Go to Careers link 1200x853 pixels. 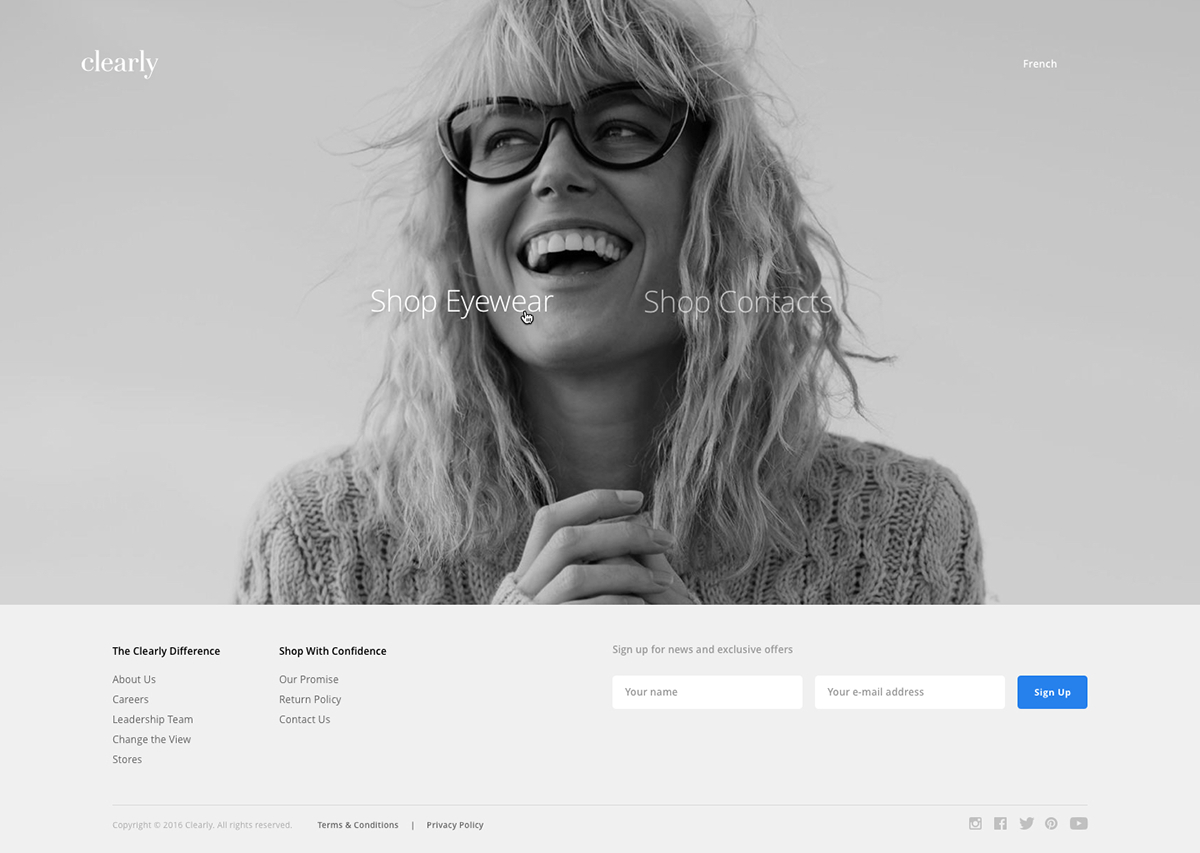point(130,699)
